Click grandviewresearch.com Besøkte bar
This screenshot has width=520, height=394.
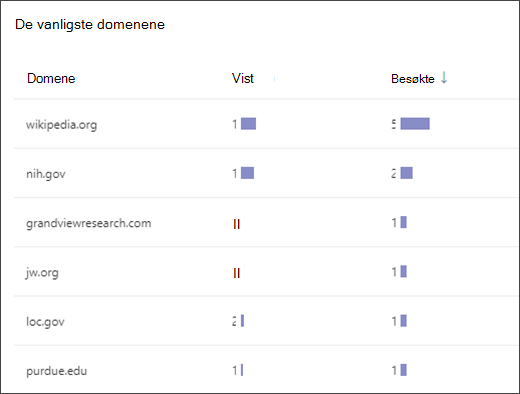pyautogui.click(x=403, y=222)
